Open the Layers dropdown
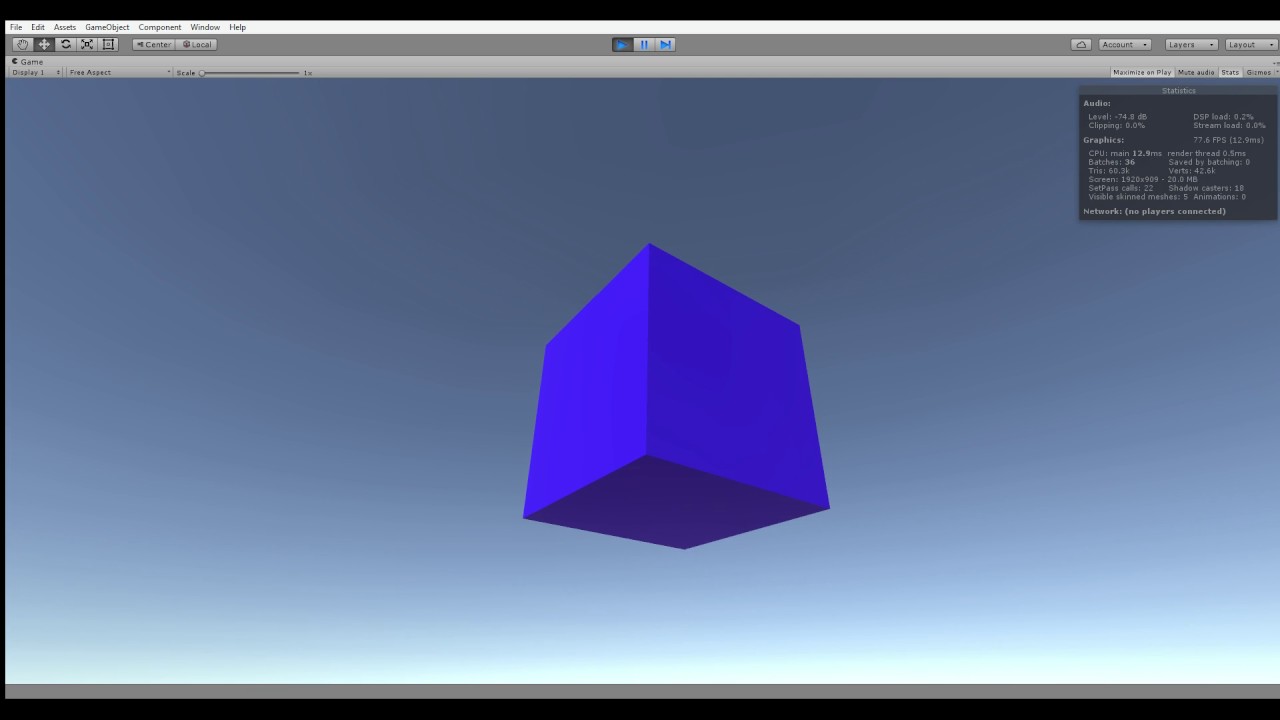 pyautogui.click(x=1191, y=44)
